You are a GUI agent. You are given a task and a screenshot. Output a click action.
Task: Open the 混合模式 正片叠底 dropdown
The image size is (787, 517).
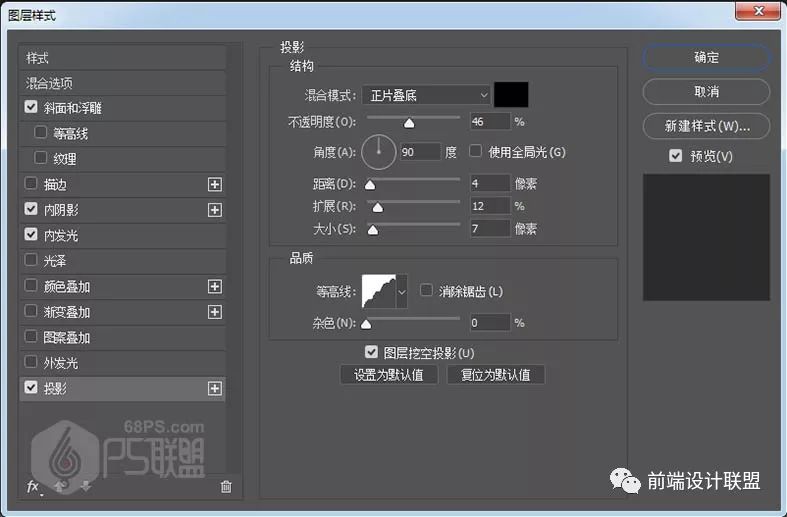426,95
